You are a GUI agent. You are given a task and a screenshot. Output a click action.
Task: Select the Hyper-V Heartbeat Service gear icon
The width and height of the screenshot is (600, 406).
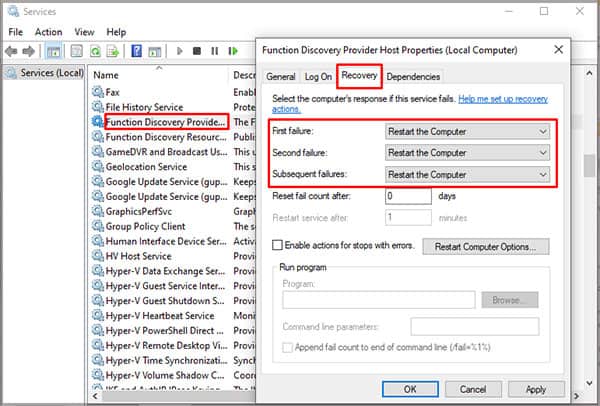click(x=98, y=316)
